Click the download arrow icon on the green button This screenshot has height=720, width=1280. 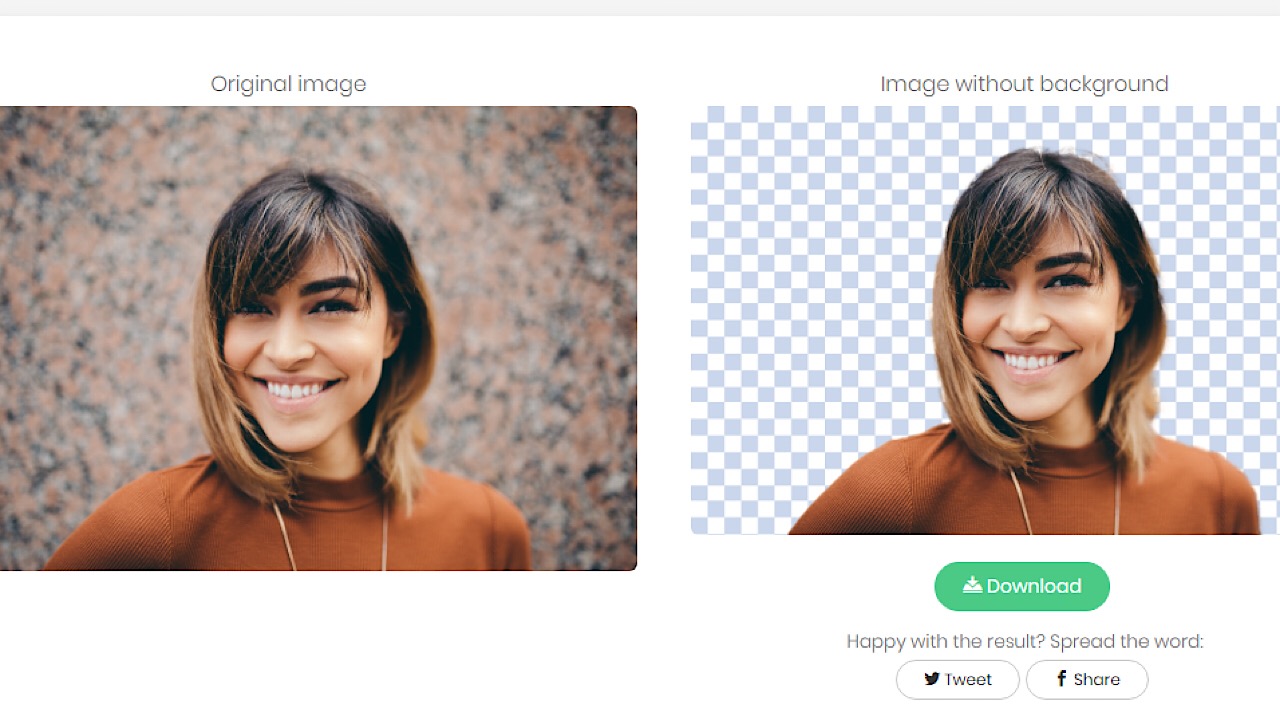click(x=972, y=586)
